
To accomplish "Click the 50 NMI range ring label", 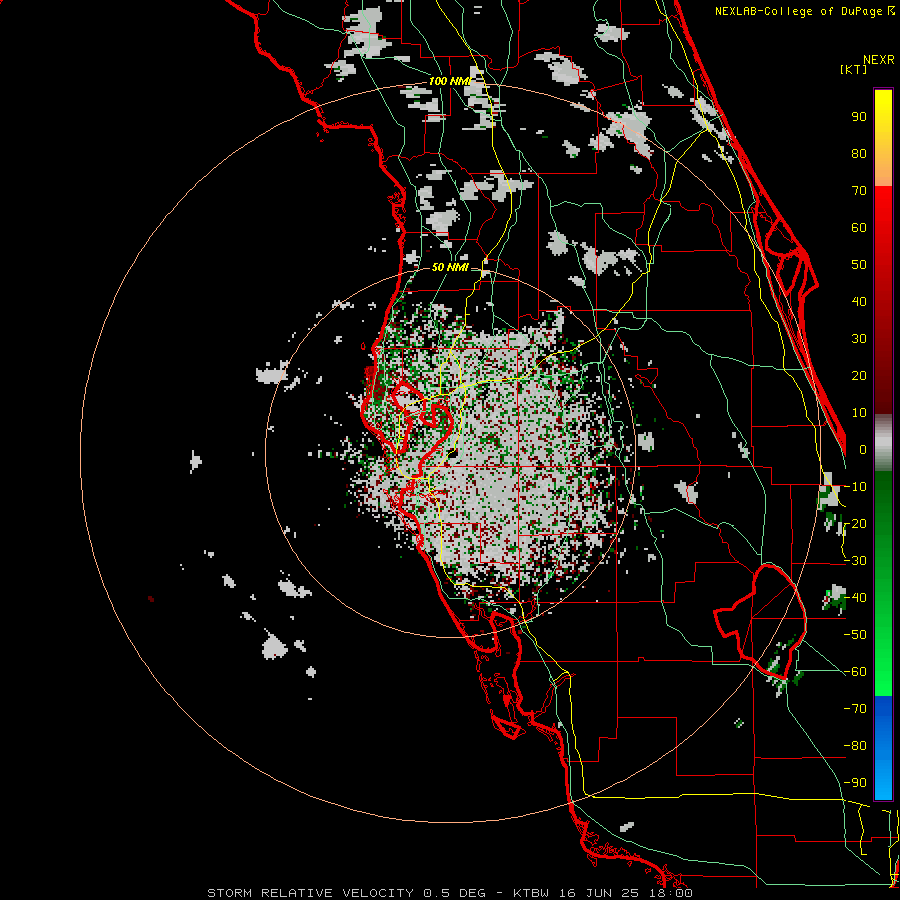I will (x=449, y=267).
